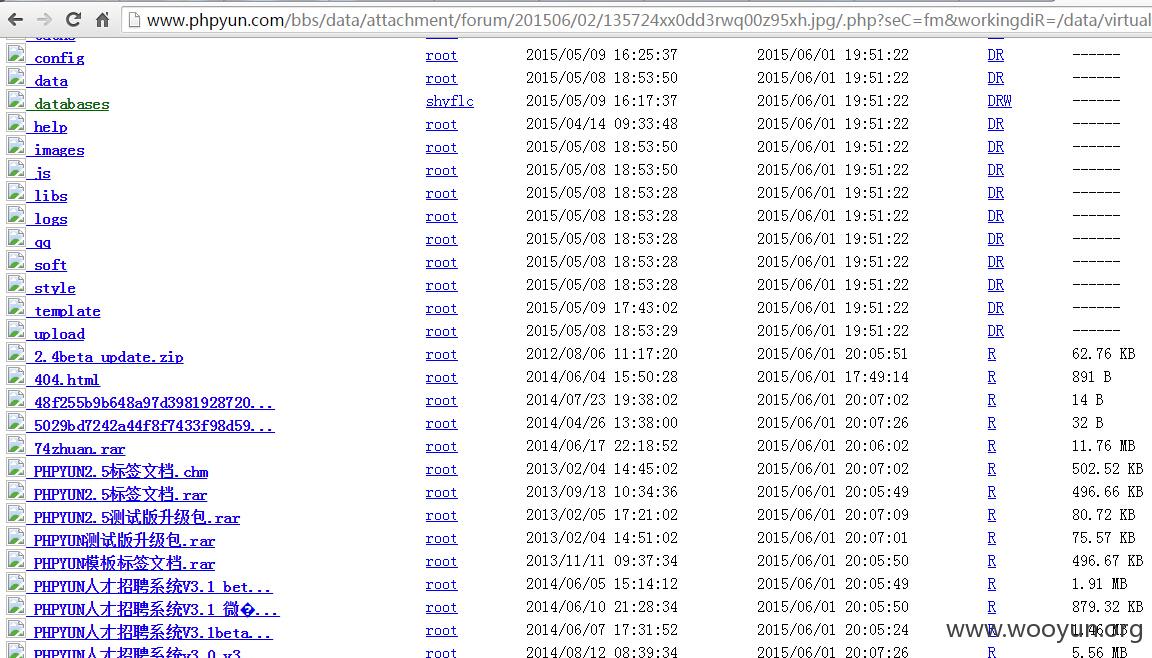The width and height of the screenshot is (1152, 658).
Task: Open the 404.html file link
Action: pyautogui.click(x=66, y=380)
